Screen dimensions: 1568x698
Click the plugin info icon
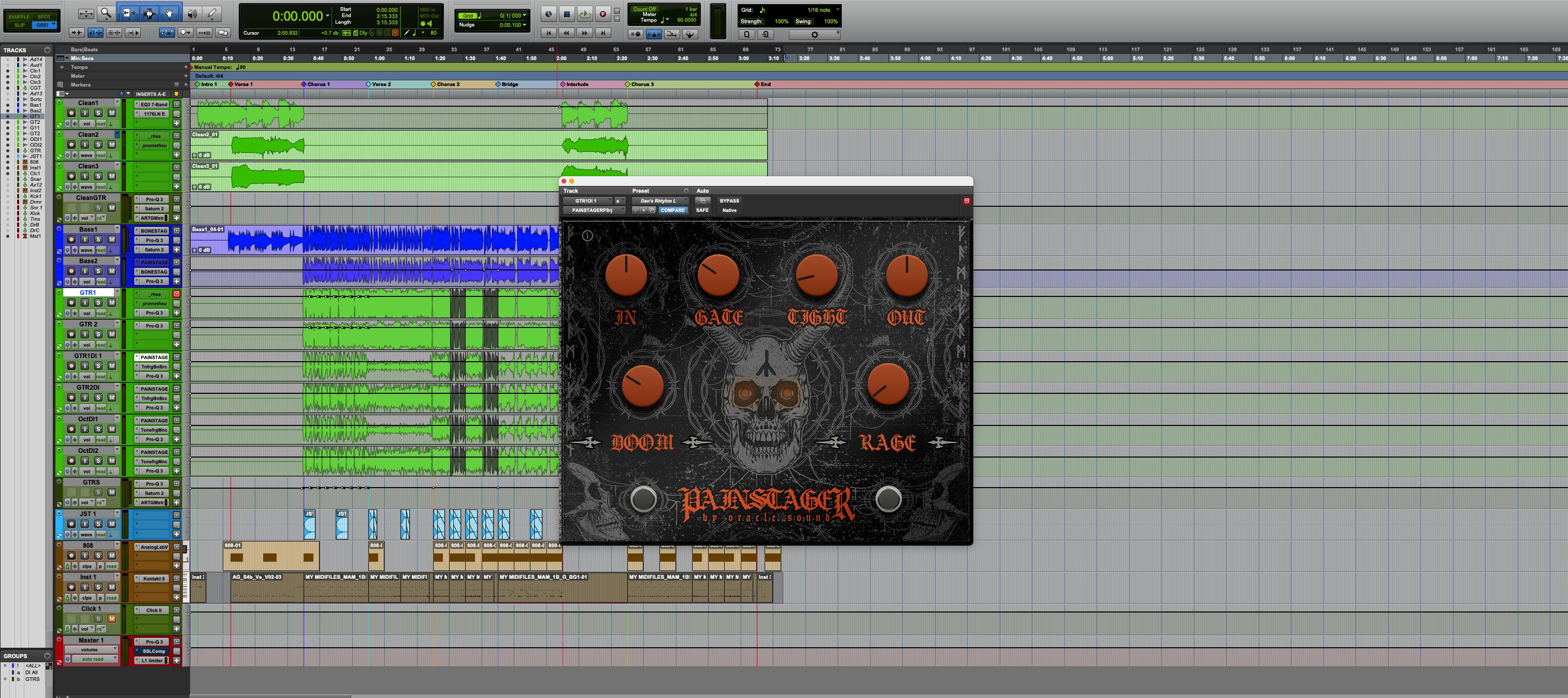[587, 236]
